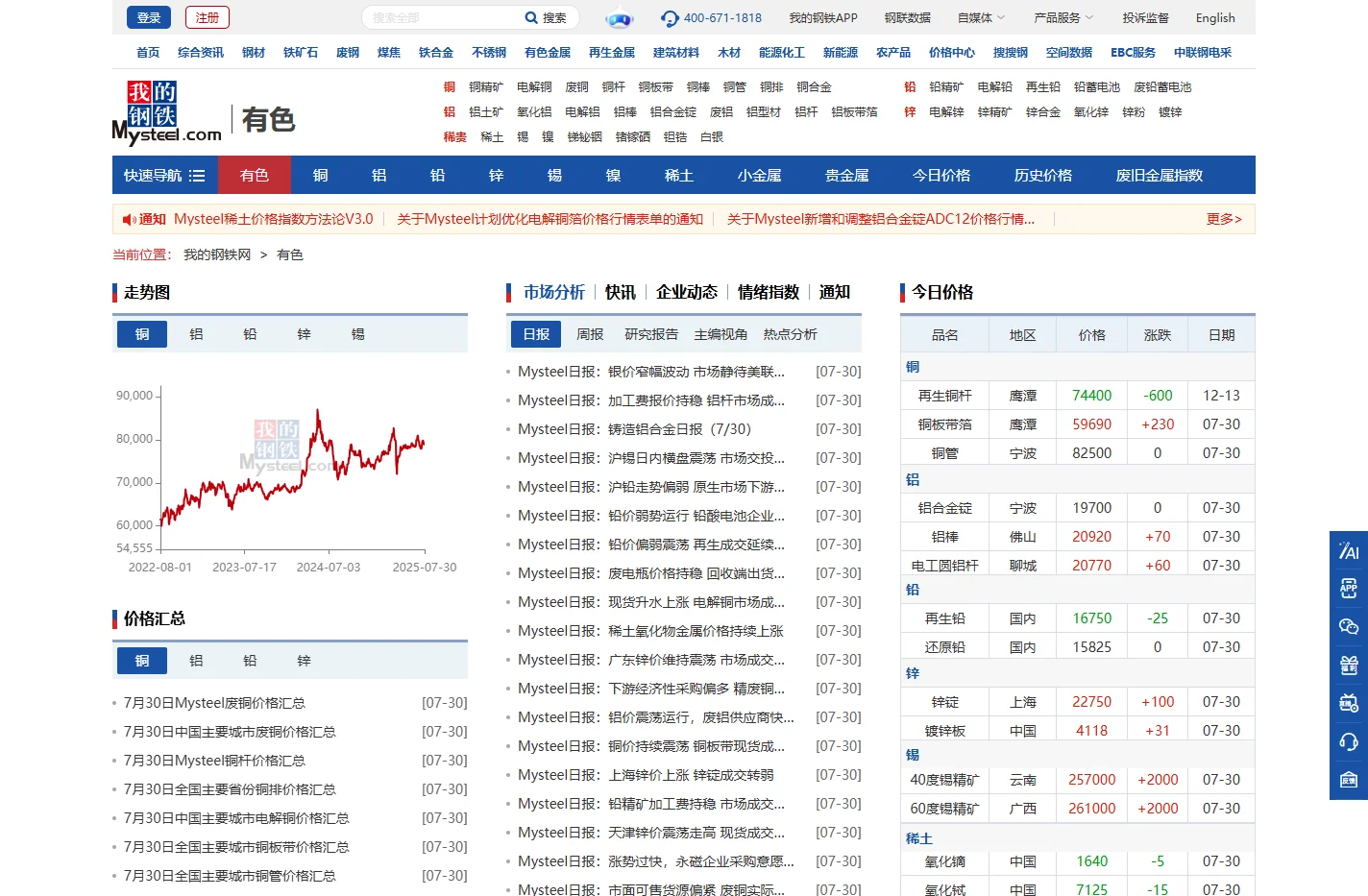This screenshot has height=896, width=1368.
Task: Open 今日价格 in blue navigation bar
Action: [940, 175]
